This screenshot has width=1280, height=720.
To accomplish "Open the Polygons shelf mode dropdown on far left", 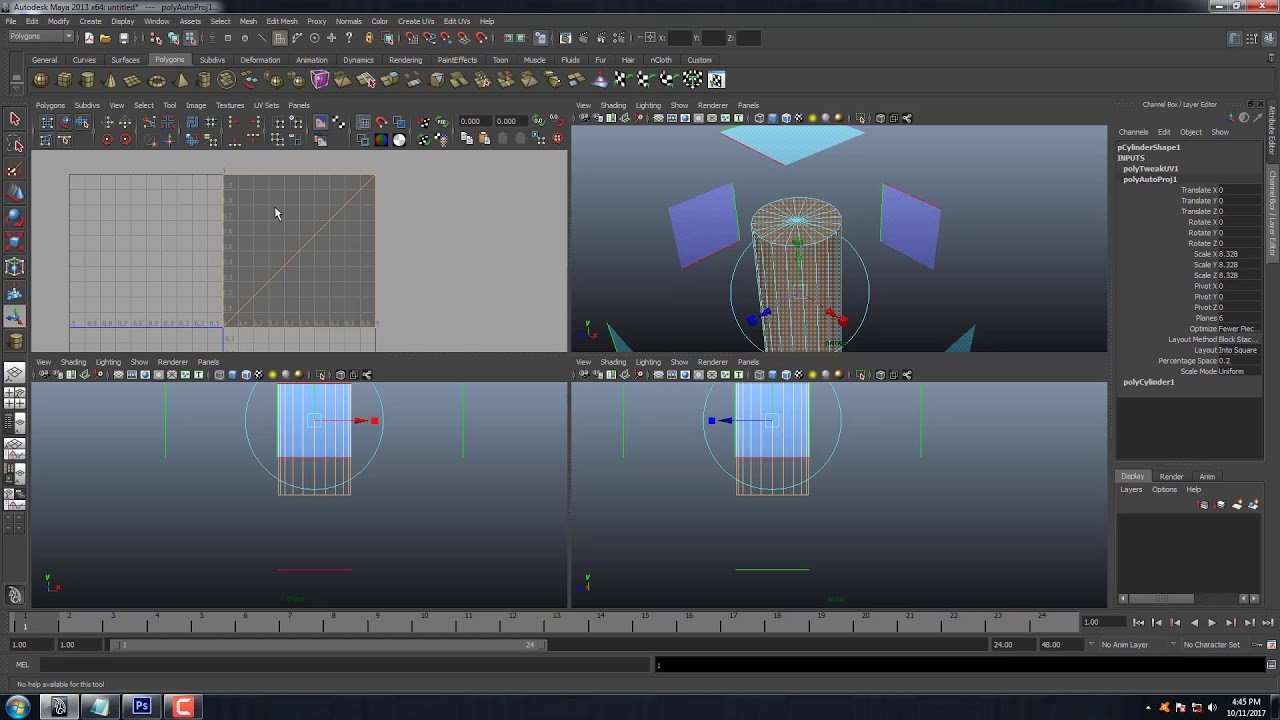I will click(38, 36).
